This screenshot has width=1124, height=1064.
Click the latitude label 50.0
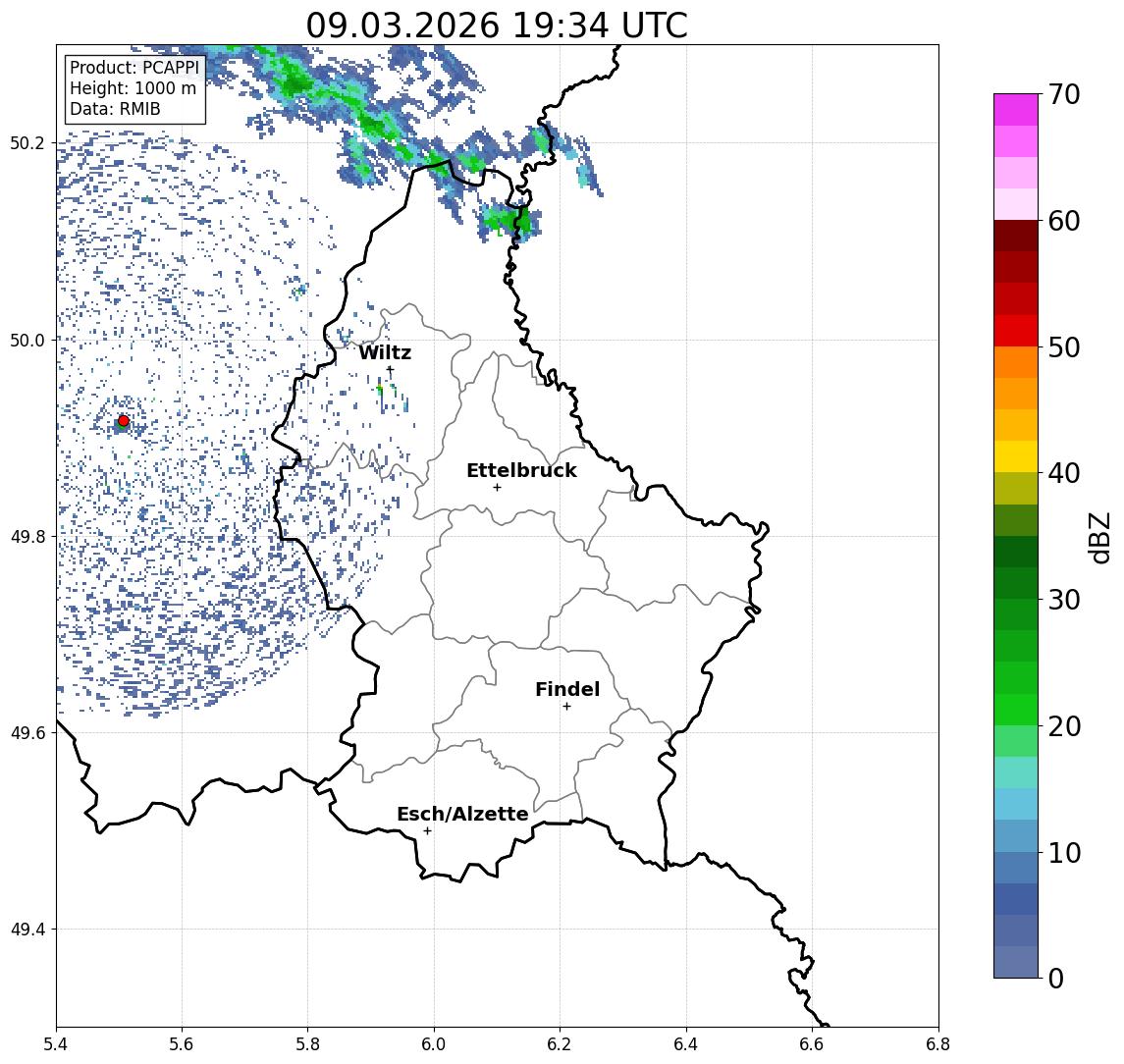coord(27,340)
